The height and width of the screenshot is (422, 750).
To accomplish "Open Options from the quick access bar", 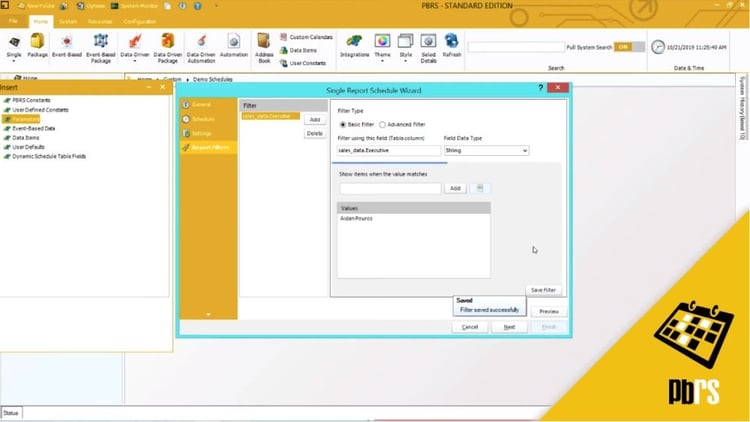I will tap(91, 6).
